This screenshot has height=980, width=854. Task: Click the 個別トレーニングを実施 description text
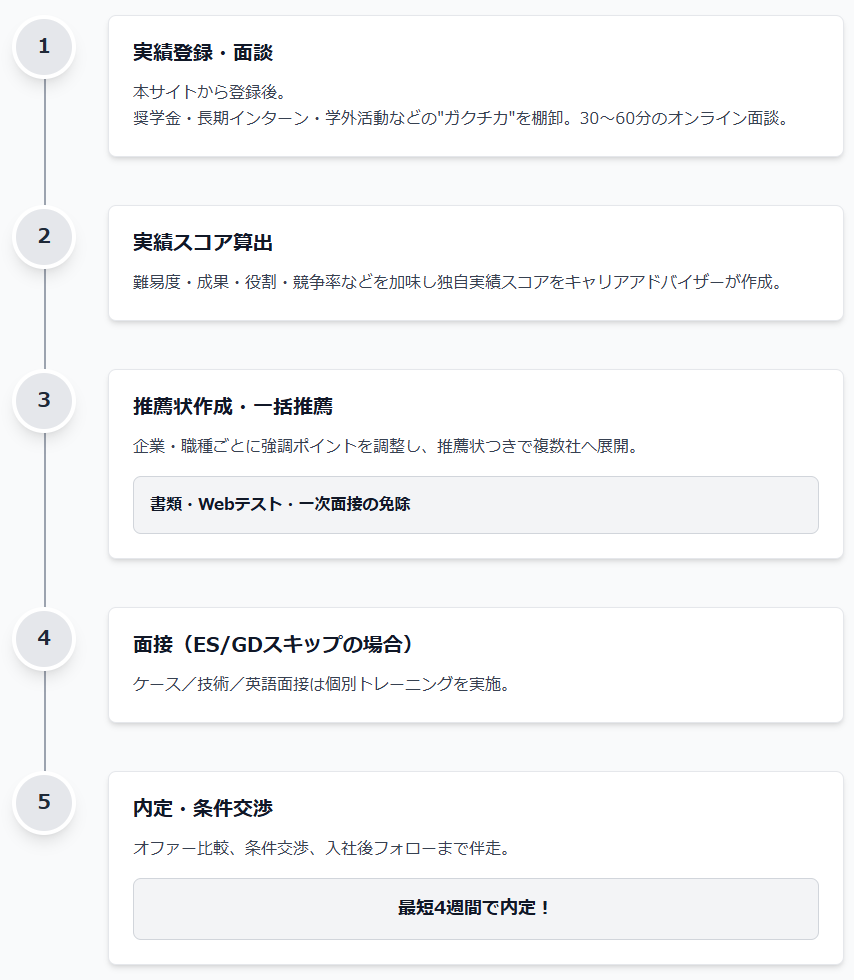pyautogui.click(x=321, y=685)
